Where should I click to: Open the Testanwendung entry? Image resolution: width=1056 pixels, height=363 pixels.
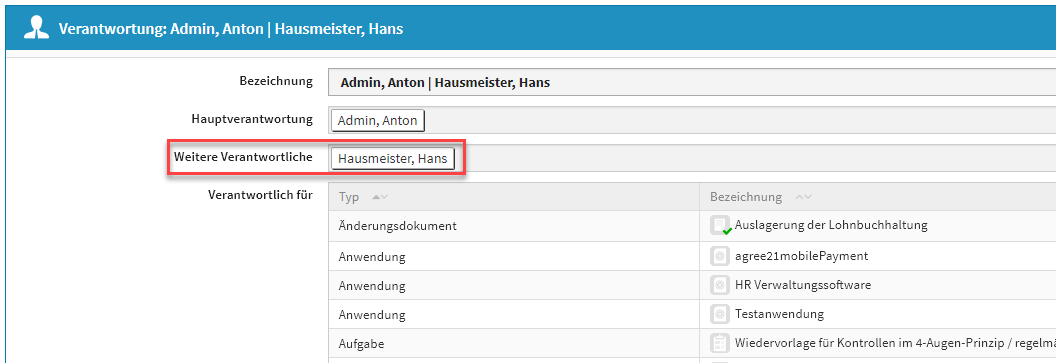[x=779, y=315]
